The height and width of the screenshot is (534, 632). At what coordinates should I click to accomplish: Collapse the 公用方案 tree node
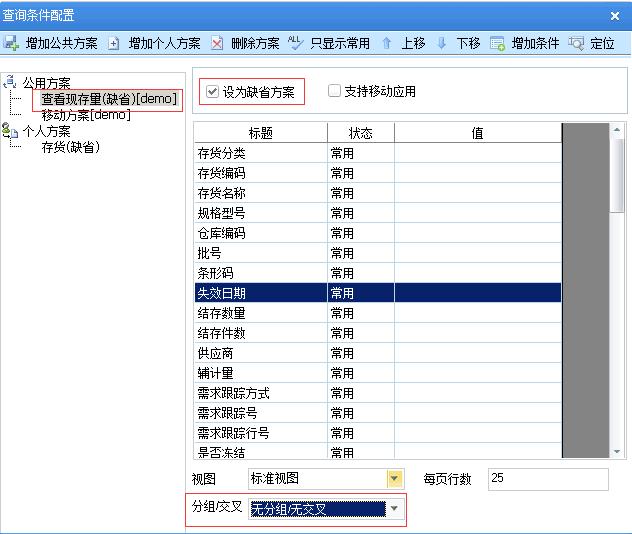point(11,82)
